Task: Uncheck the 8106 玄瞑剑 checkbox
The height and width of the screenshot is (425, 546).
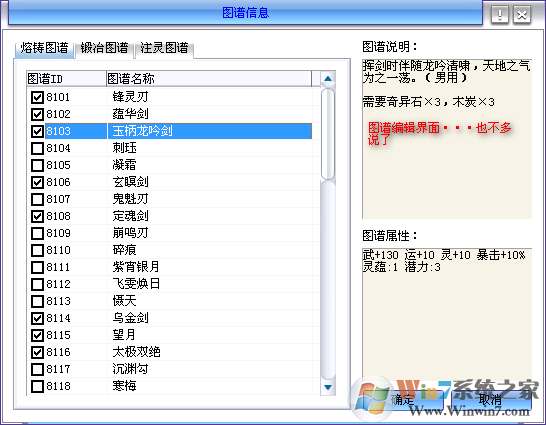Action: [x=37, y=182]
